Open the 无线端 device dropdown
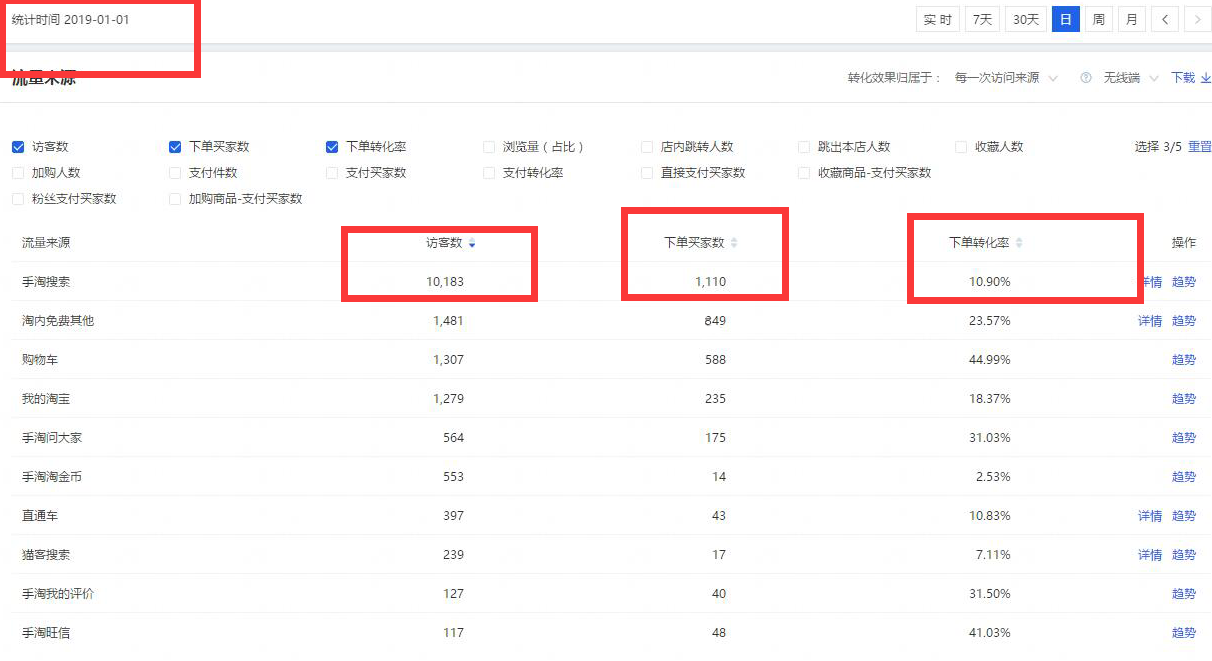This screenshot has height=661, width=1212. (1131, 78)
